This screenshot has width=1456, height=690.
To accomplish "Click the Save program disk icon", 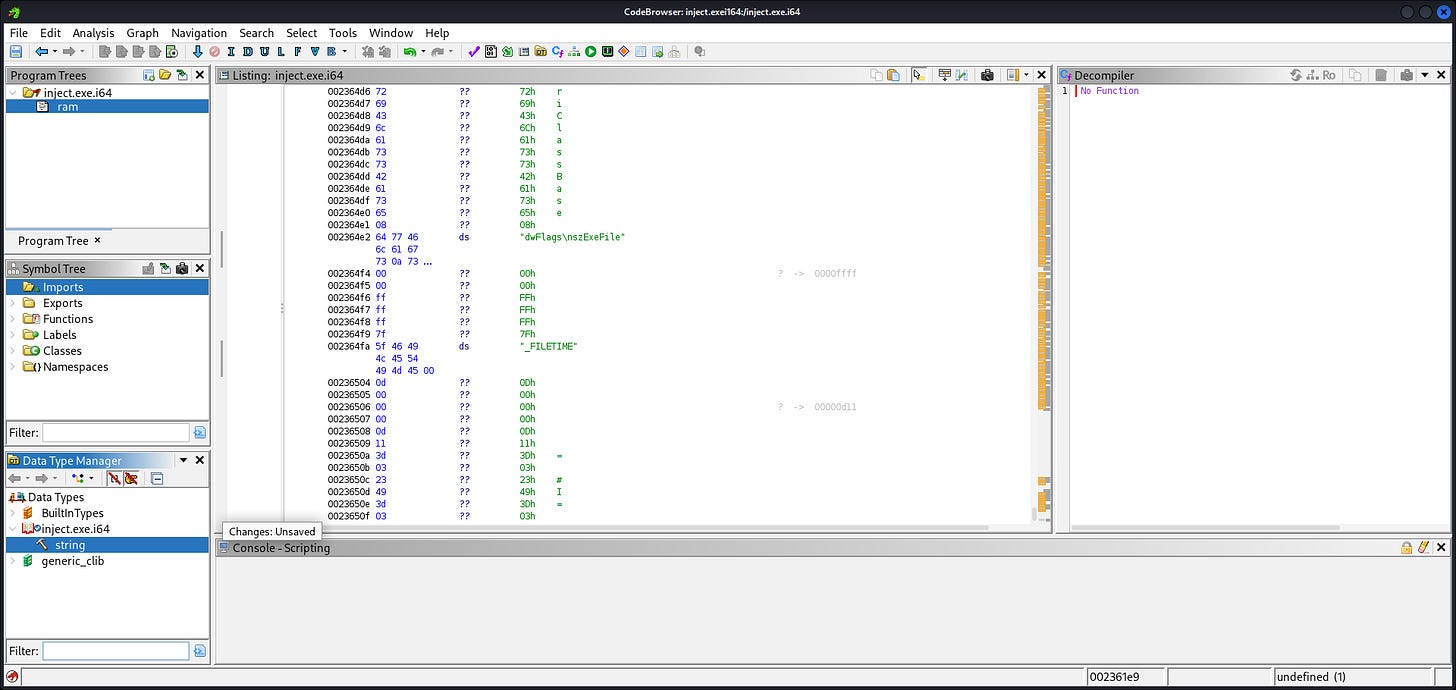I will tap(16, 51).
